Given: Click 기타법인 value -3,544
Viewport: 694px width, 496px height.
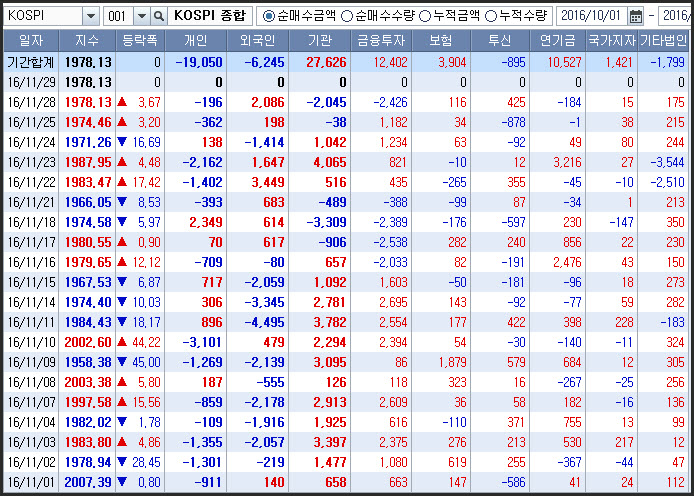Looking at the screenshot, I should click(x=667, y=162).
